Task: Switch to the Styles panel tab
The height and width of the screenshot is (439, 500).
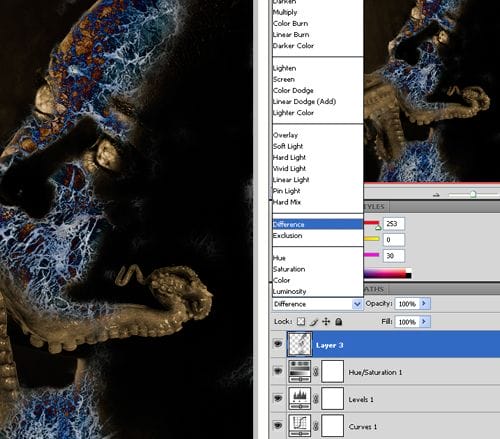Action: (x=374, y=207)
